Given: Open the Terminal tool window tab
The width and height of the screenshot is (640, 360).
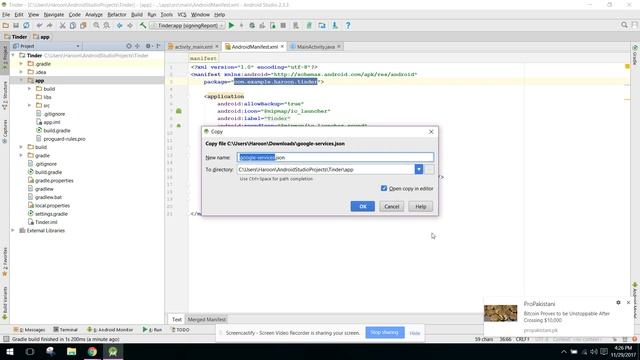Looking at the screenshot, I should pos(65,329).
